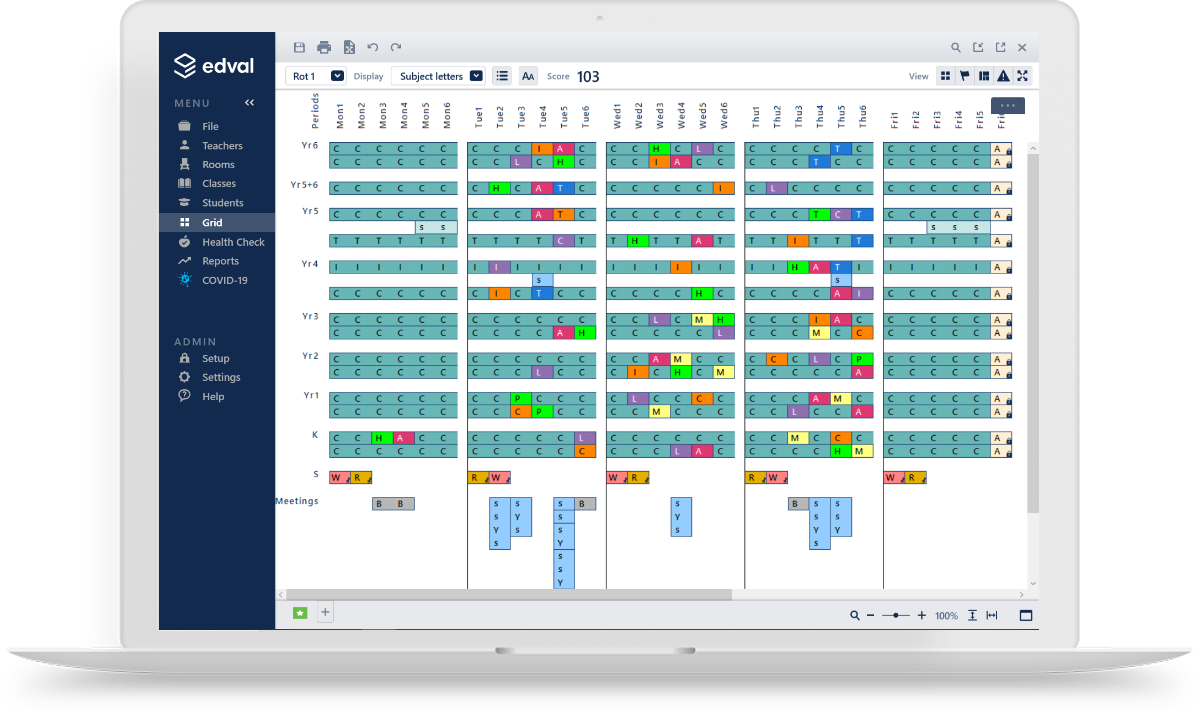1200x712 pixels.
Task: Click the flag view icon
Action: pyautogui.click(x=965, y=76)
